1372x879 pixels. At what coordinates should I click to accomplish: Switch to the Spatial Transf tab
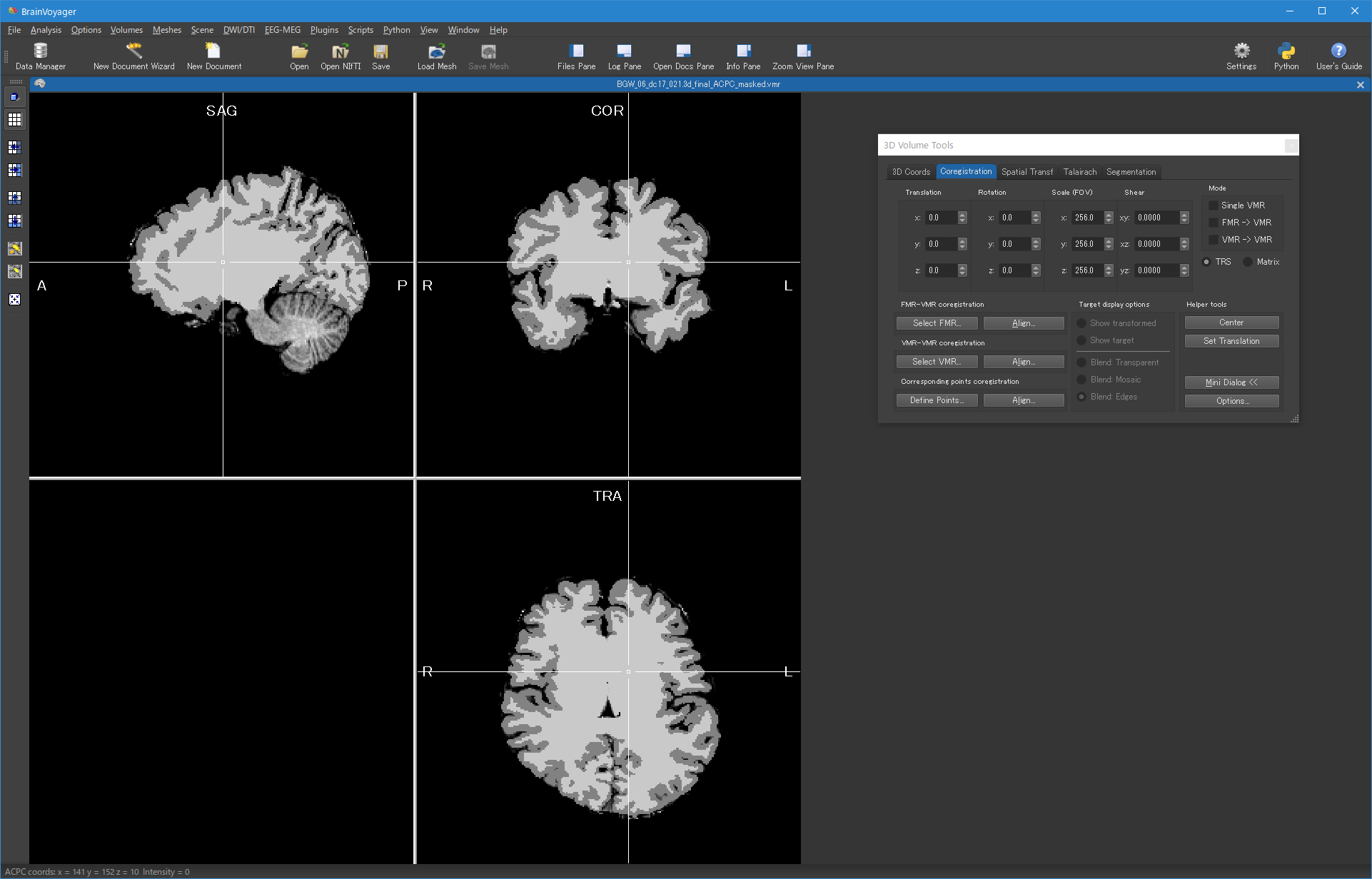pyautogui.click(x=1027, y=172)
